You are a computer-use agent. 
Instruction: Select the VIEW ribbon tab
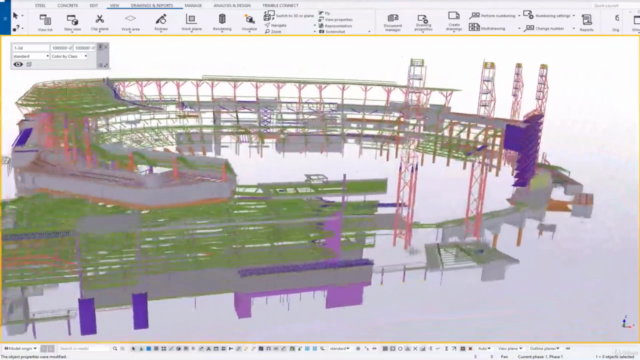[x=114, y=5]
